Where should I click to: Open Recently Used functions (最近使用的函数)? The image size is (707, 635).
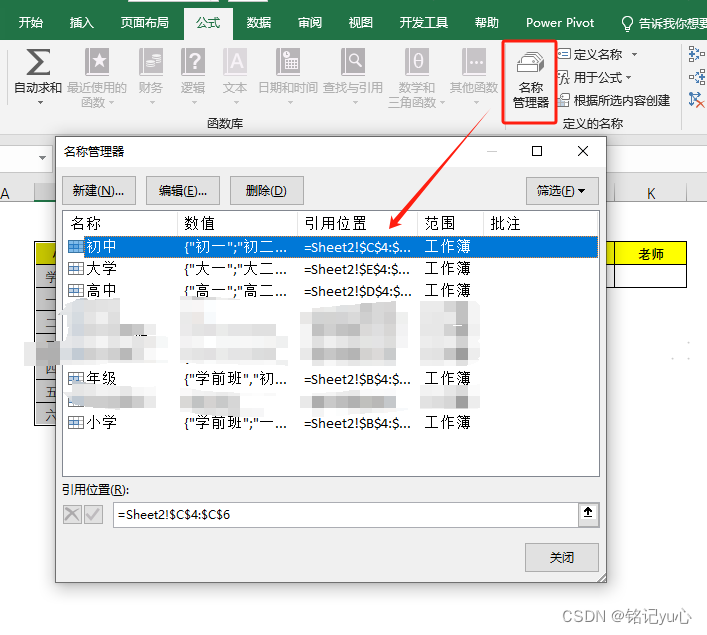[x=97, y=78]
